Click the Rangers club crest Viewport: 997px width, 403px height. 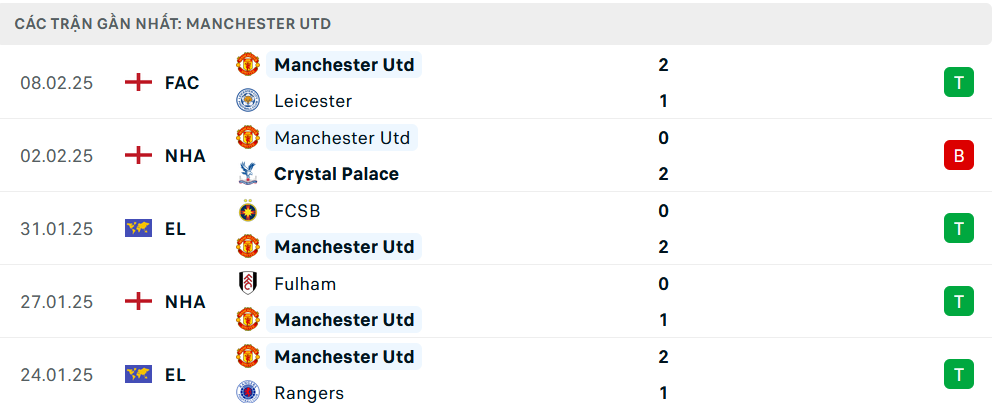(247, 393)
